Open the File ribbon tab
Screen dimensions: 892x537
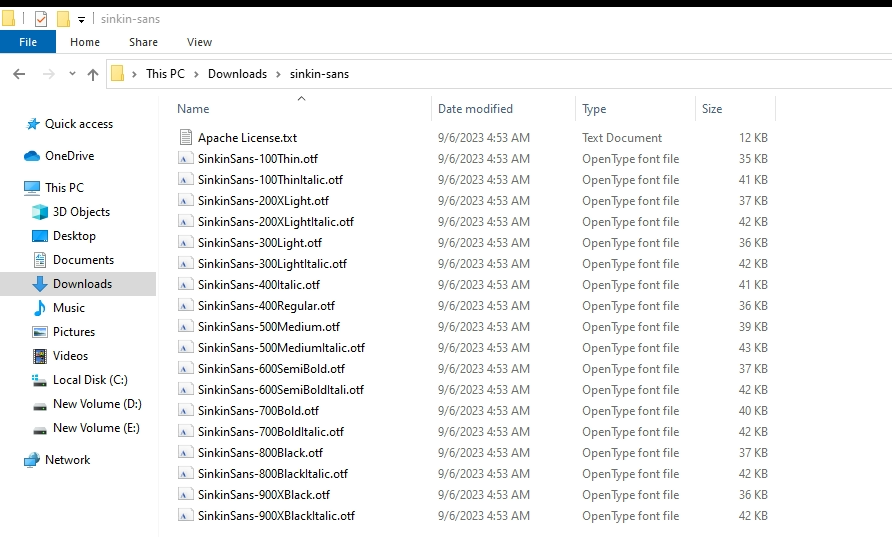pyautogui.click(x=28, y=42)
